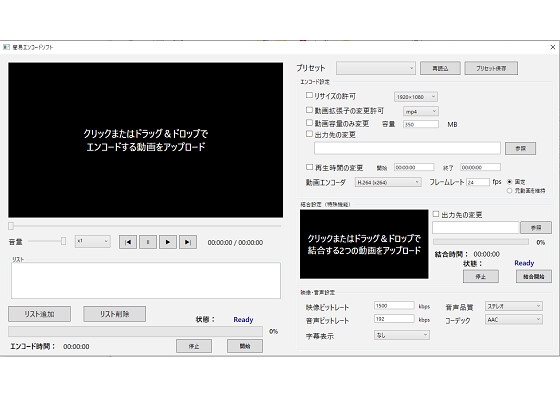Click the 映像ビットレート input field
Screen dimensions: 560x420
(x=394, y=306)
